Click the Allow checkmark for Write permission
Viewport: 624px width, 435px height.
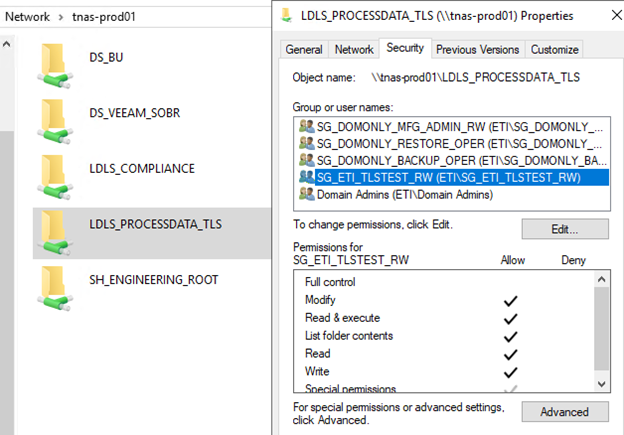click(510, 372)
